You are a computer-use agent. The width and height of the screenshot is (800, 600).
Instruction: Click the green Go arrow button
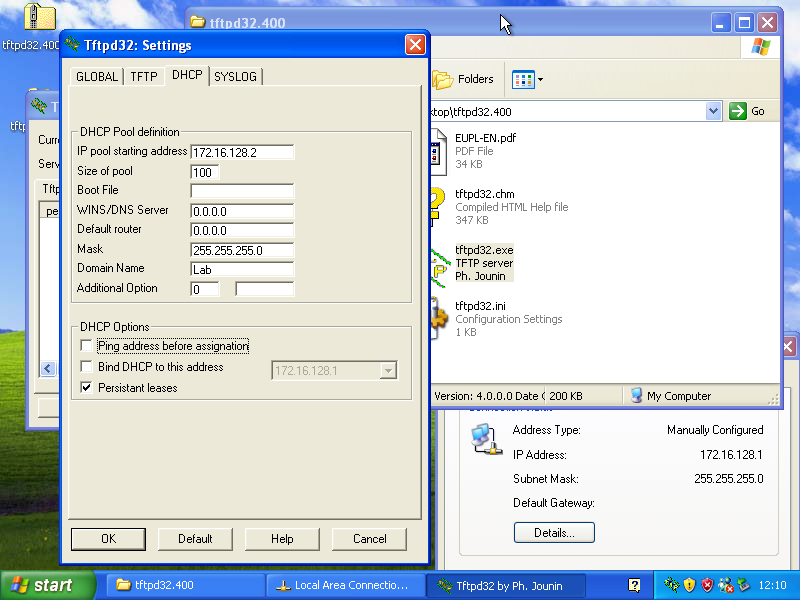point(738,111)
